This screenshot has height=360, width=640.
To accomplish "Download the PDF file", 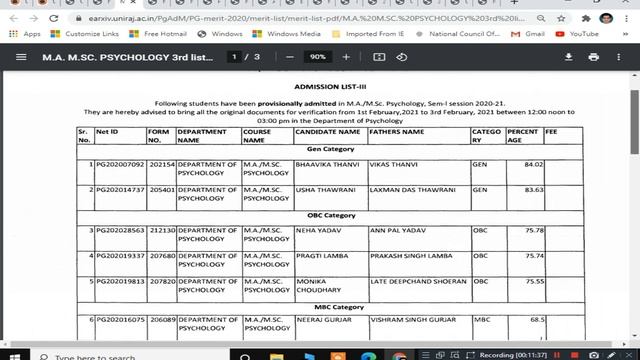I will click(x=569, y=57).
